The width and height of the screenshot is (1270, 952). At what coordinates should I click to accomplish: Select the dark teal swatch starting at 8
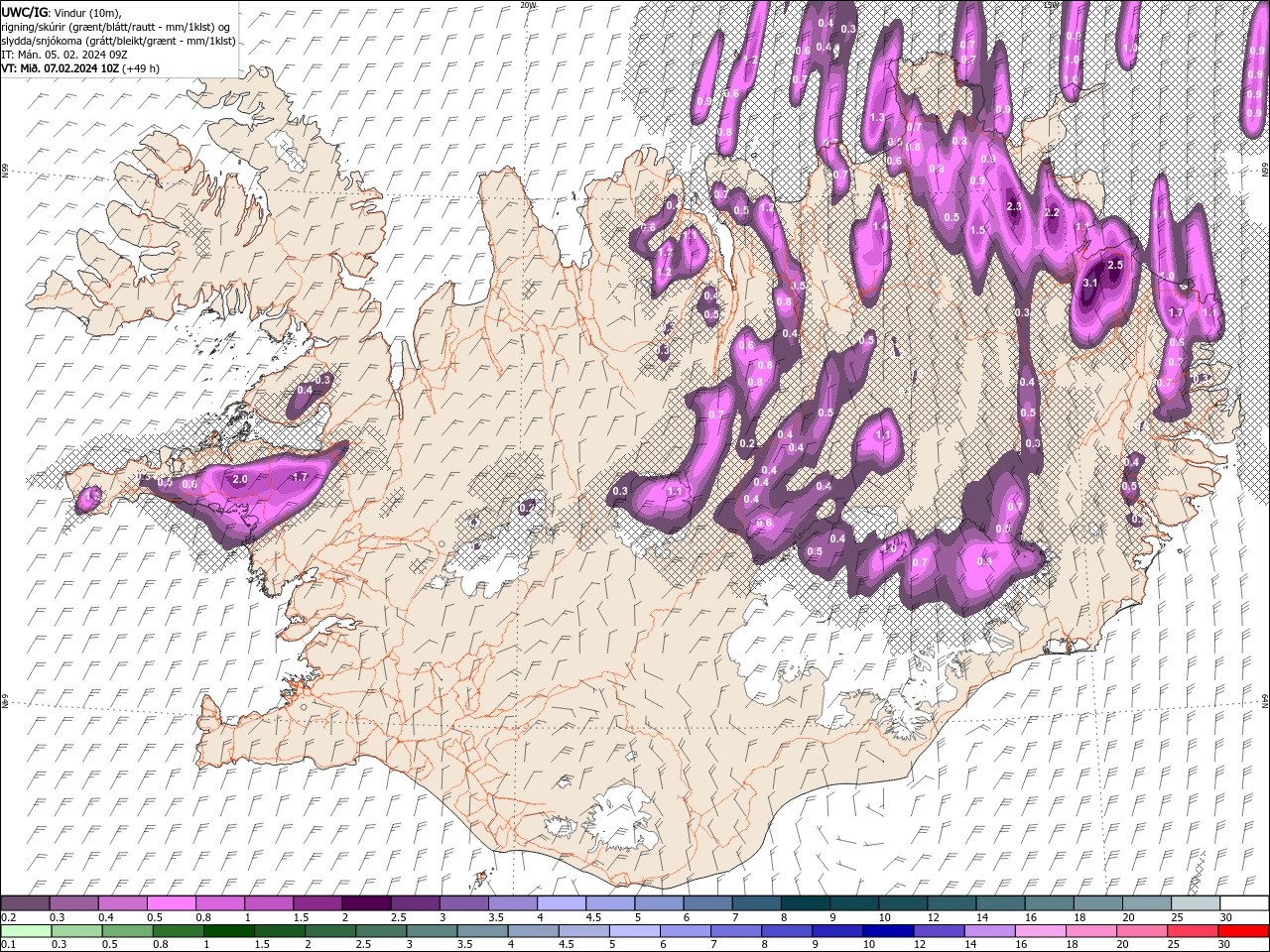coord(804,903)
